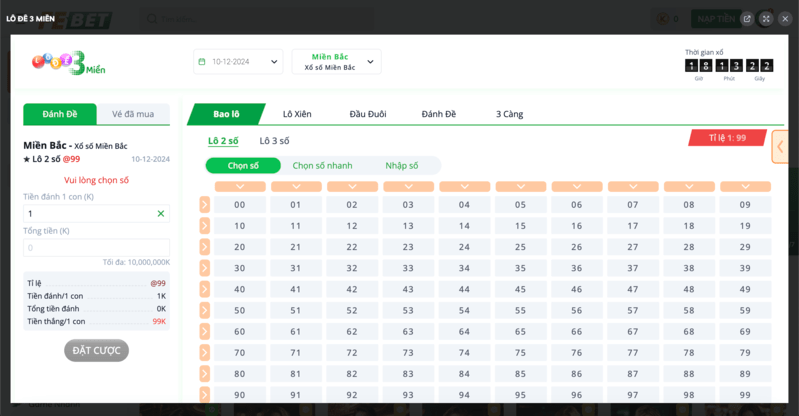799x416 pixels.
Task: Click the fullscreen expand icon
Action: 766,19
